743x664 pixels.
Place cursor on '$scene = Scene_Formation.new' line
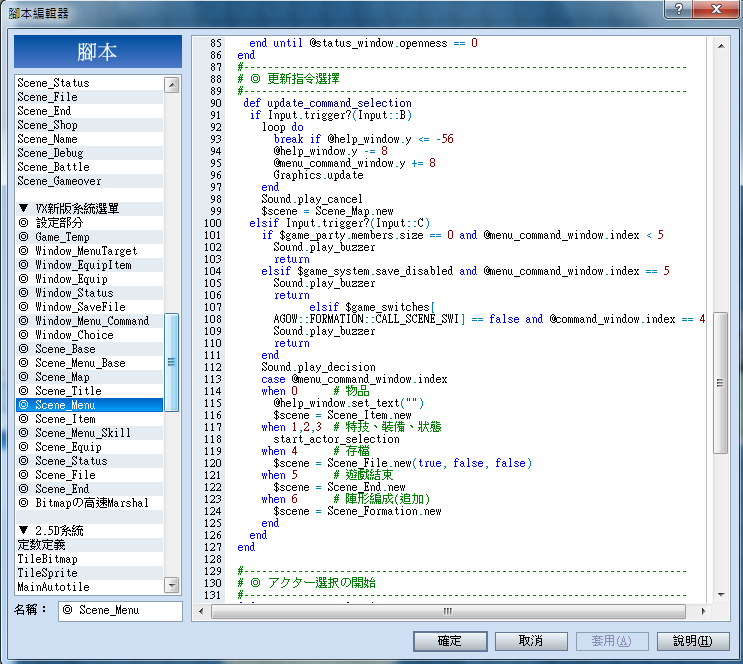click(x=357, y=511)
